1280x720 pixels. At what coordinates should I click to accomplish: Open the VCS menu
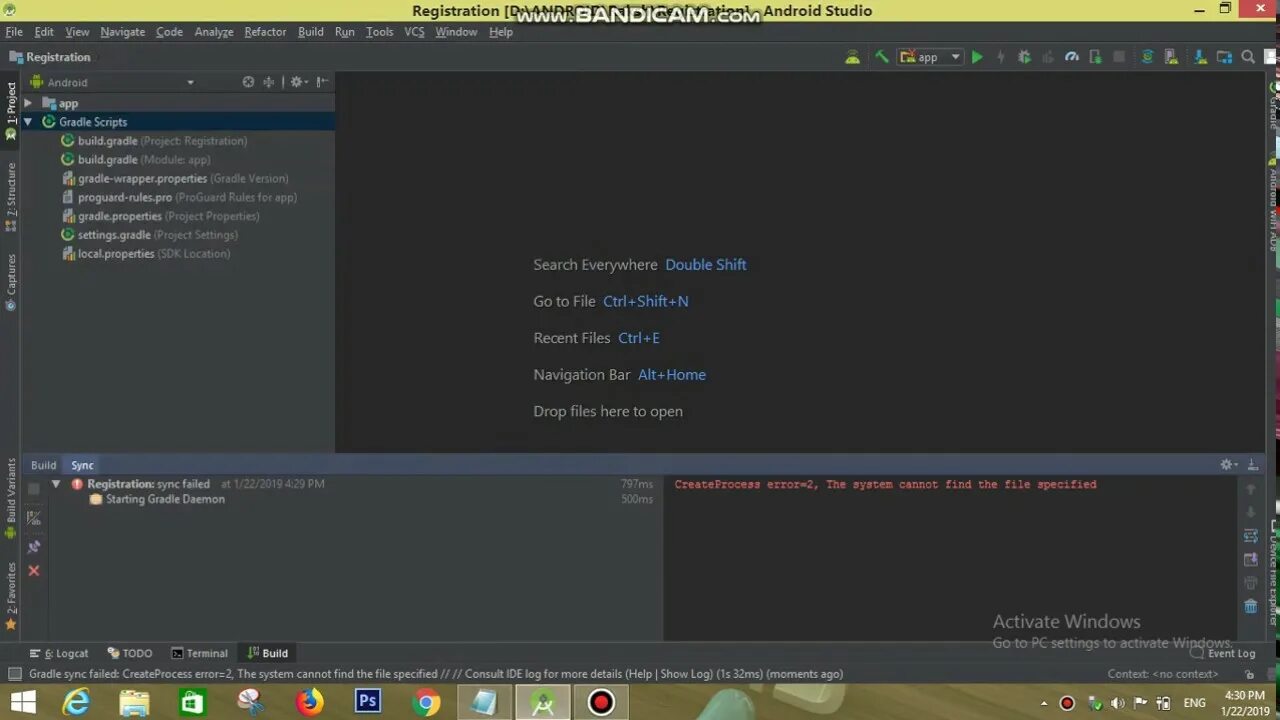pos(414,32)
